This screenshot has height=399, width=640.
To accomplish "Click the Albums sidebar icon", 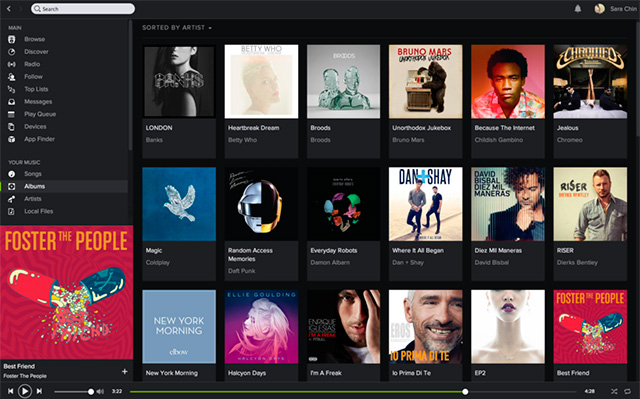I will pyautogui.click(x=11, y=186).
